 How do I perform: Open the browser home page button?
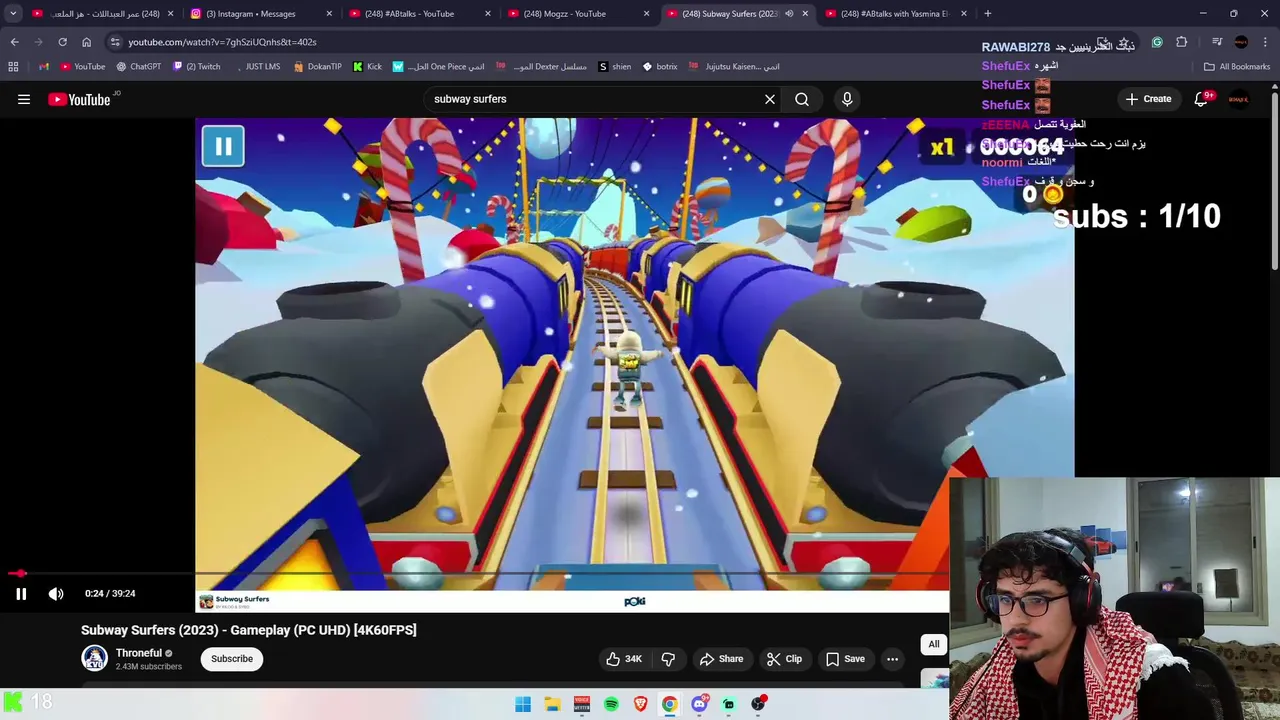[x=86, y=42]
